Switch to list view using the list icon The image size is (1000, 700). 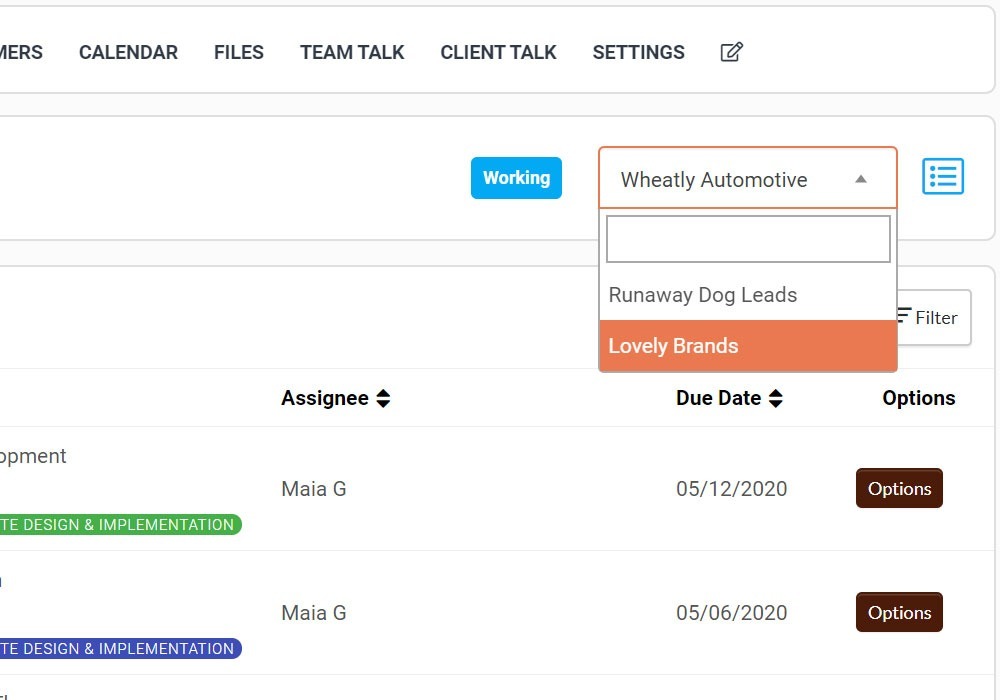tap(942, 177)
